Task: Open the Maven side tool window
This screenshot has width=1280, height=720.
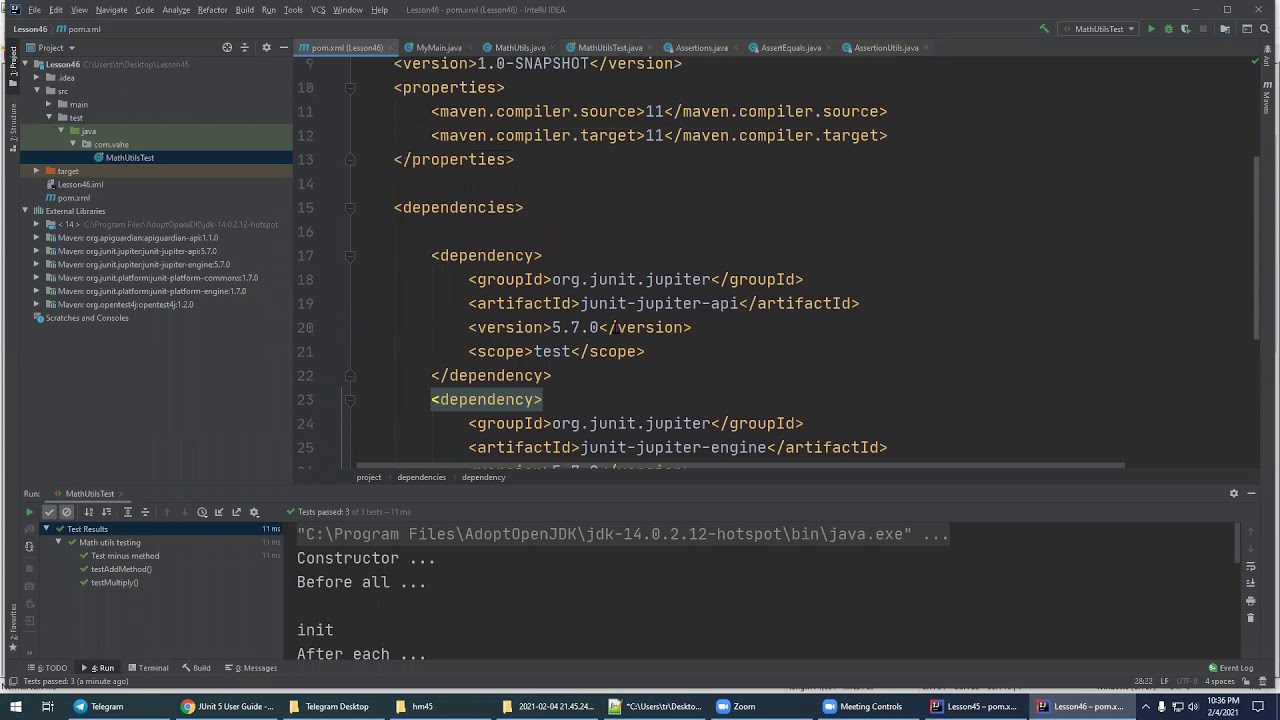Action: click(1267, 100)
